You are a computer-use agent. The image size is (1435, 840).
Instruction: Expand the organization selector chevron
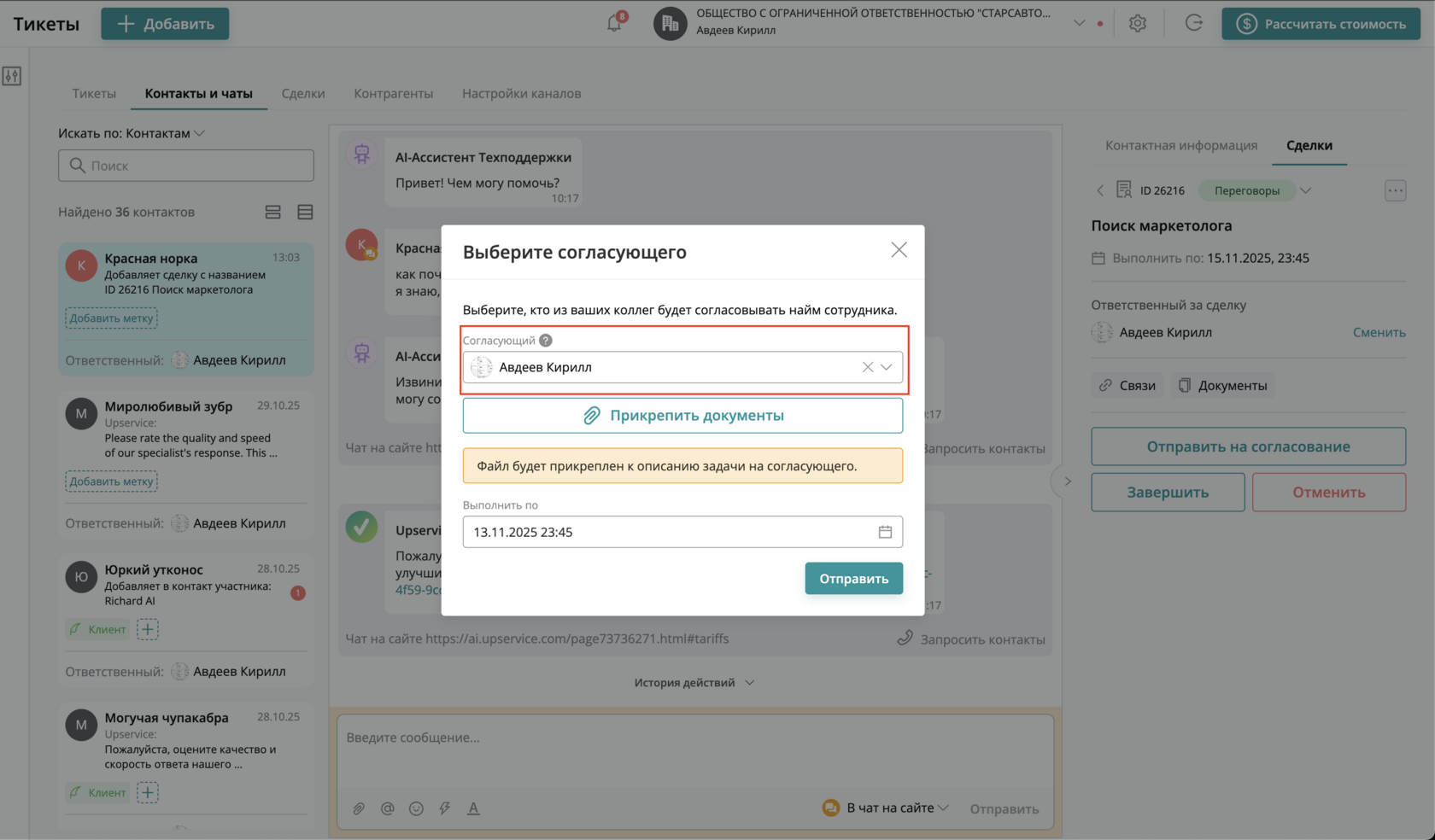1079,23
